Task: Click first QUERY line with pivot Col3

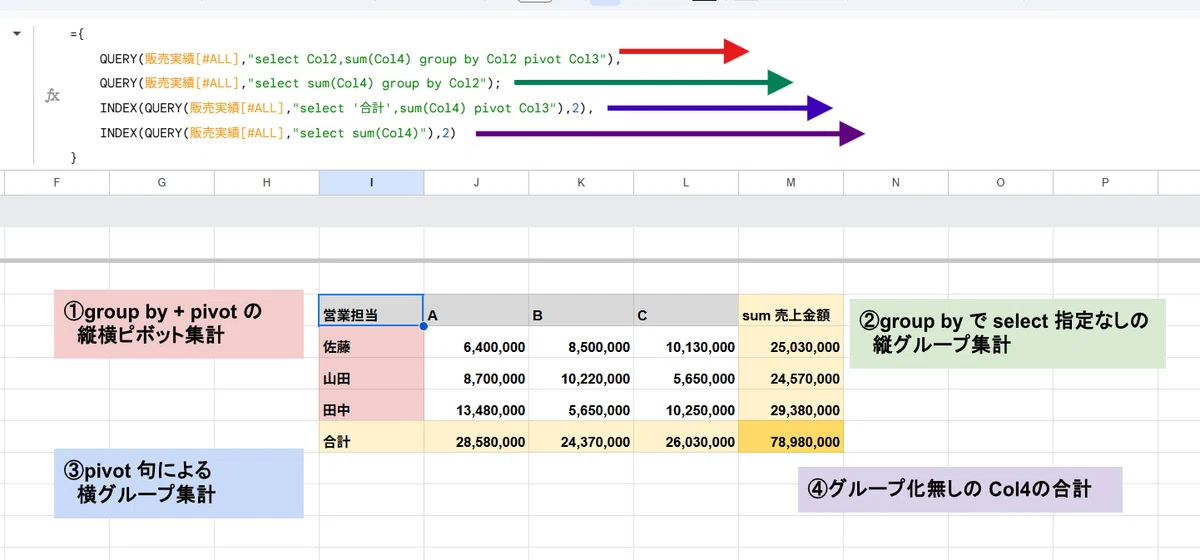Action: coord(360,59)
